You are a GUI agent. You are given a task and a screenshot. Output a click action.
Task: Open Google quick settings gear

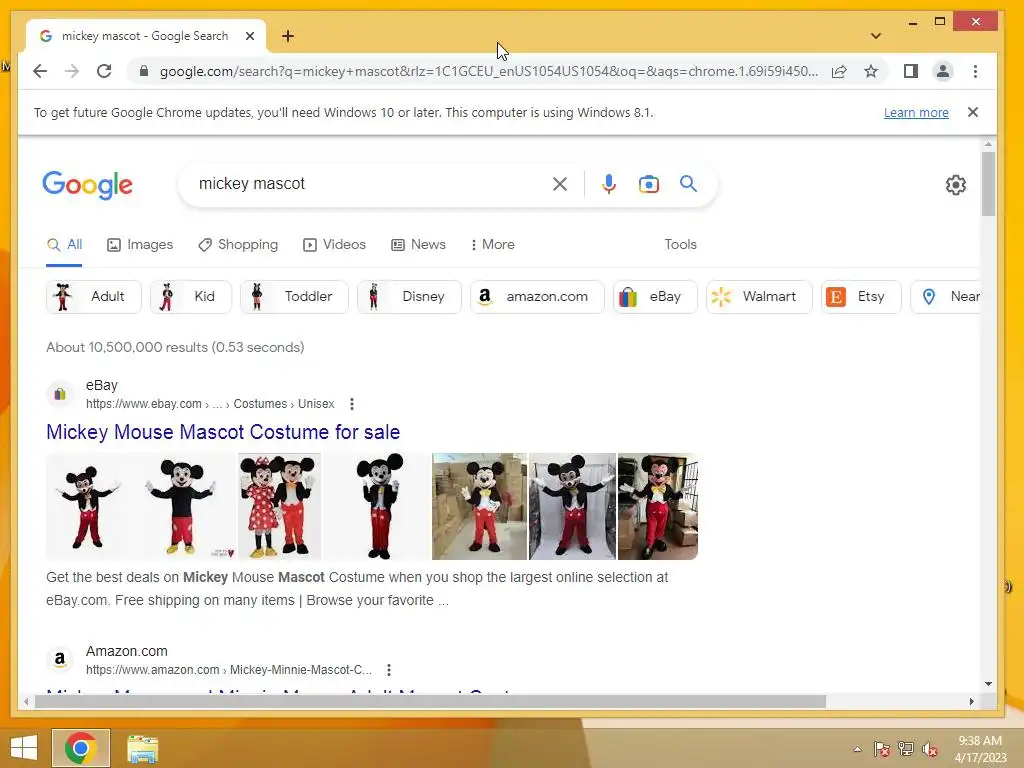(x=955, y=185)
